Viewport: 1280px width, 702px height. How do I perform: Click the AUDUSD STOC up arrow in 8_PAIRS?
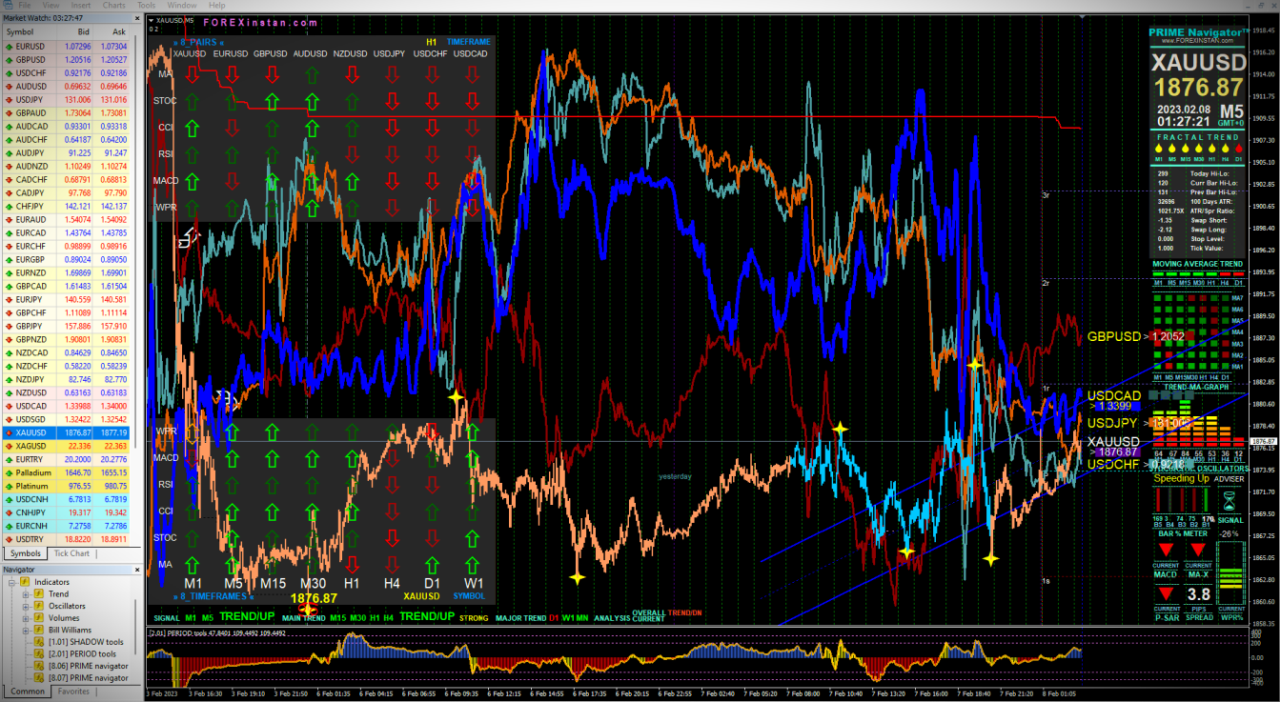311,101
